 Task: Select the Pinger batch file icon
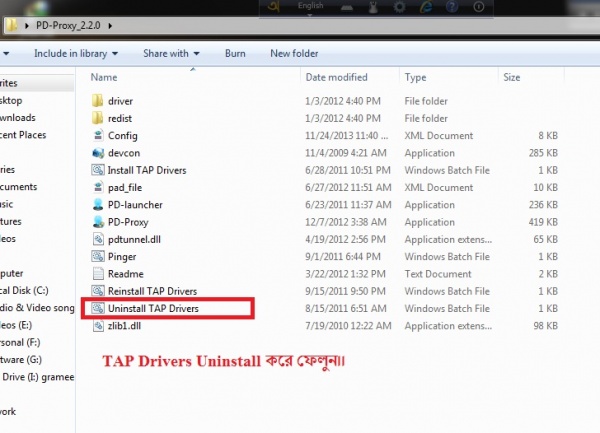(98, 256)
